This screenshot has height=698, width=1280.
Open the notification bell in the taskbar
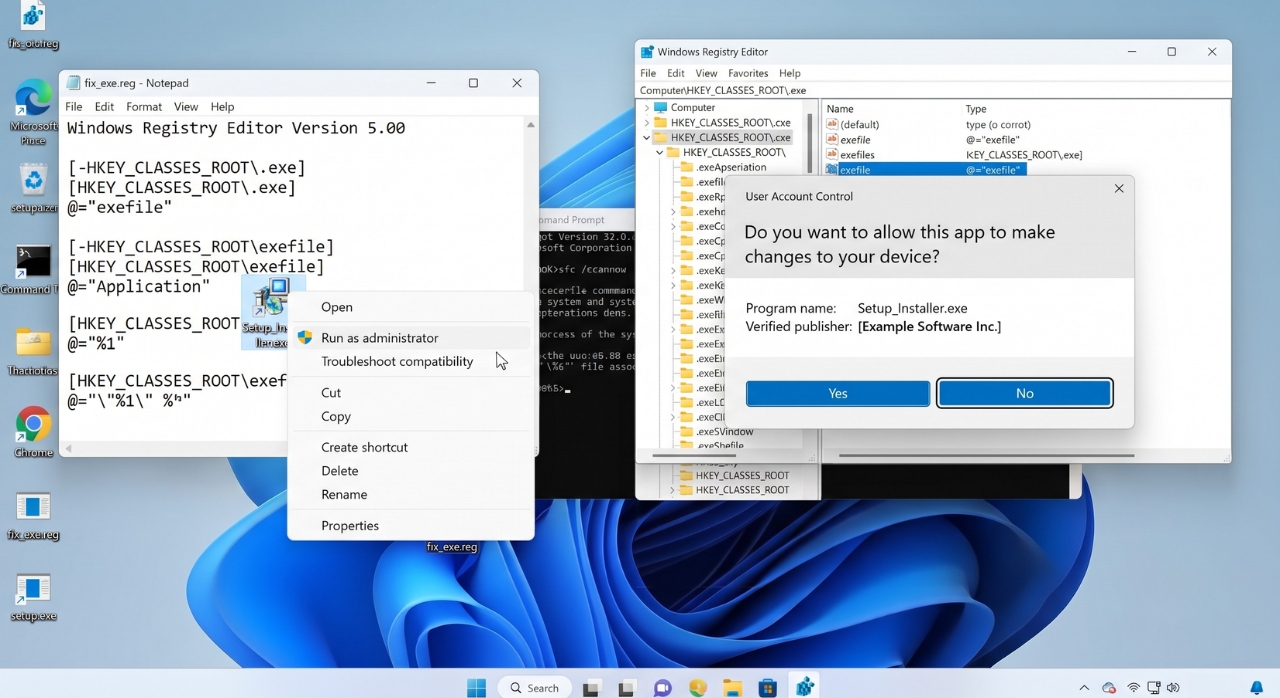[x=1257, y=687]
